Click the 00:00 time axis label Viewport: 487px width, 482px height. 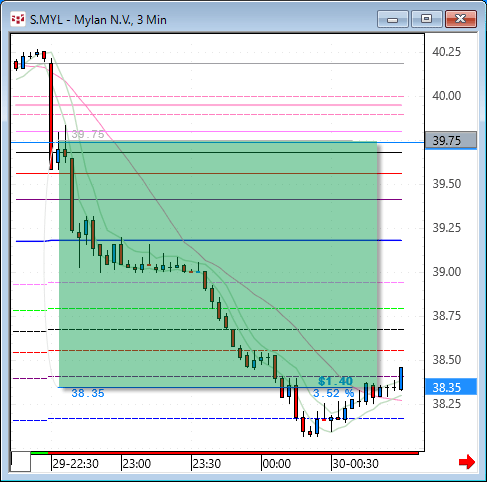[x=277, y=464]
